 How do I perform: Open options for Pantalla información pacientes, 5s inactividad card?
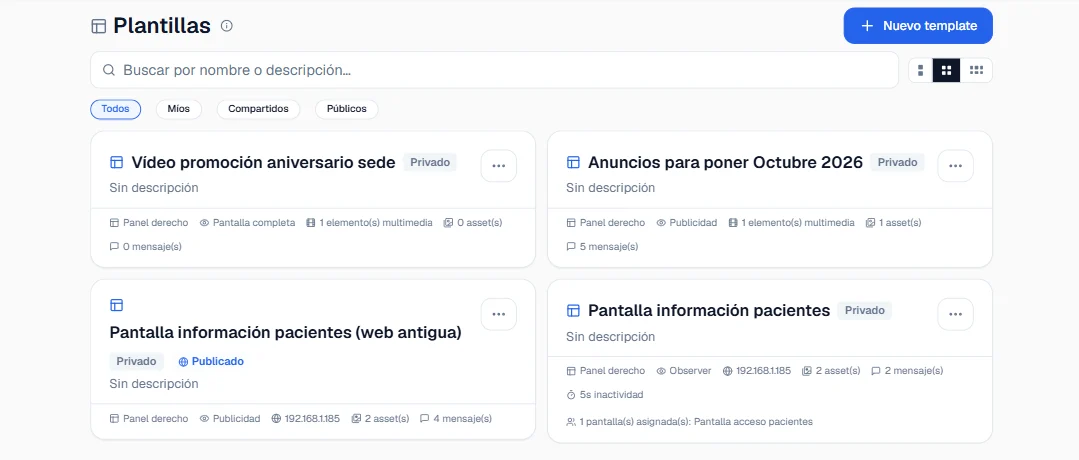coord(955,315)
